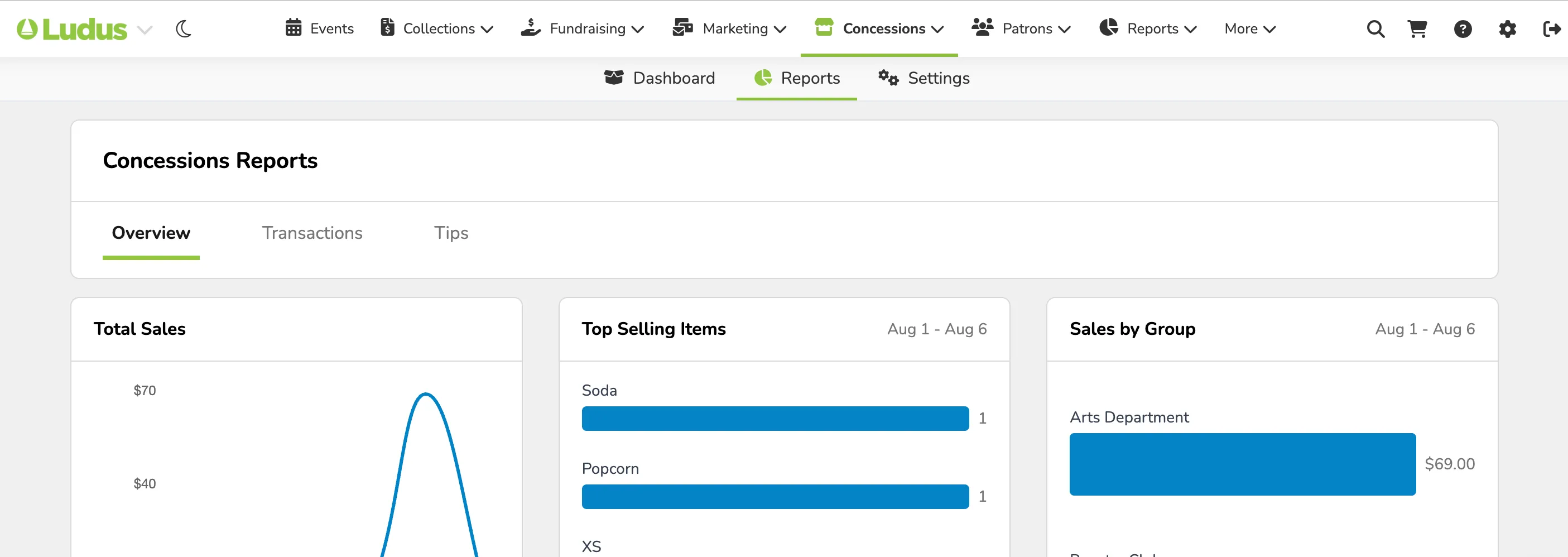Open help question mark icon
The height and width of the screenshot is (557, 1568).
tap(1463, 28)
